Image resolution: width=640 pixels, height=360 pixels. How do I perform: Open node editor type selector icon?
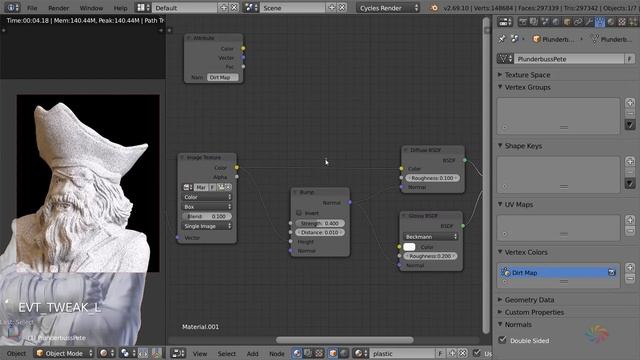click(x=178, y=353)
